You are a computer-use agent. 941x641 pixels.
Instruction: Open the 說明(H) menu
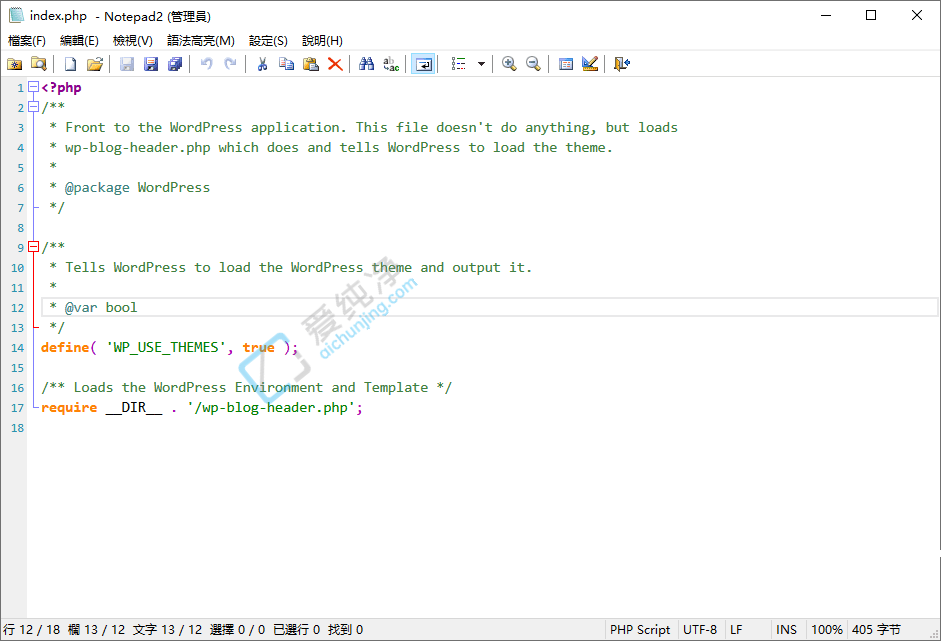[322, 41]
